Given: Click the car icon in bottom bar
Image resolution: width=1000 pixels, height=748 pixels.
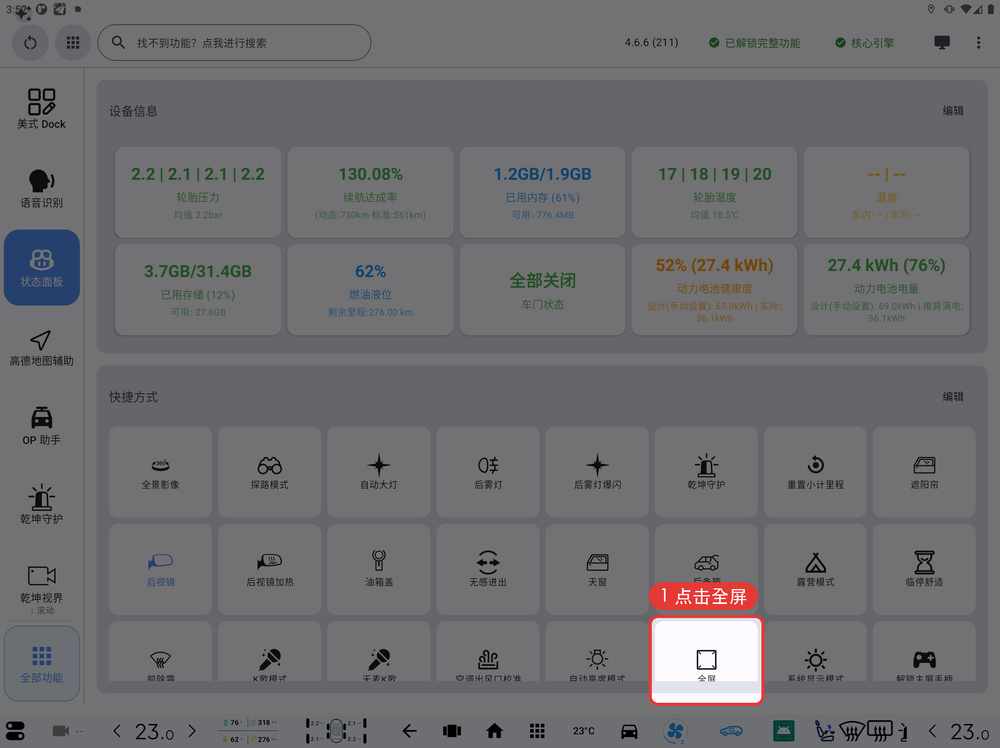Looking at the screenshot, I should tap(629, 731).
